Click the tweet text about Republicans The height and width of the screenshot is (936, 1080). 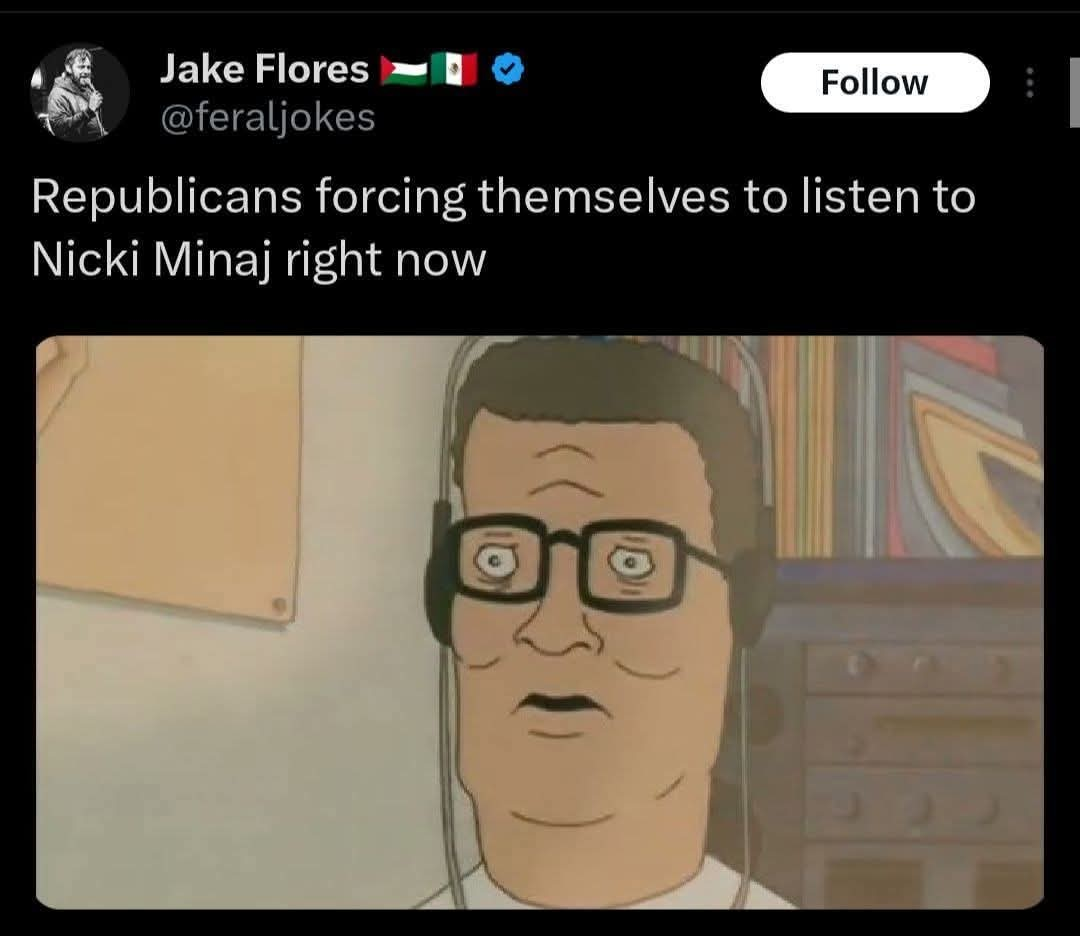point(503,228)
